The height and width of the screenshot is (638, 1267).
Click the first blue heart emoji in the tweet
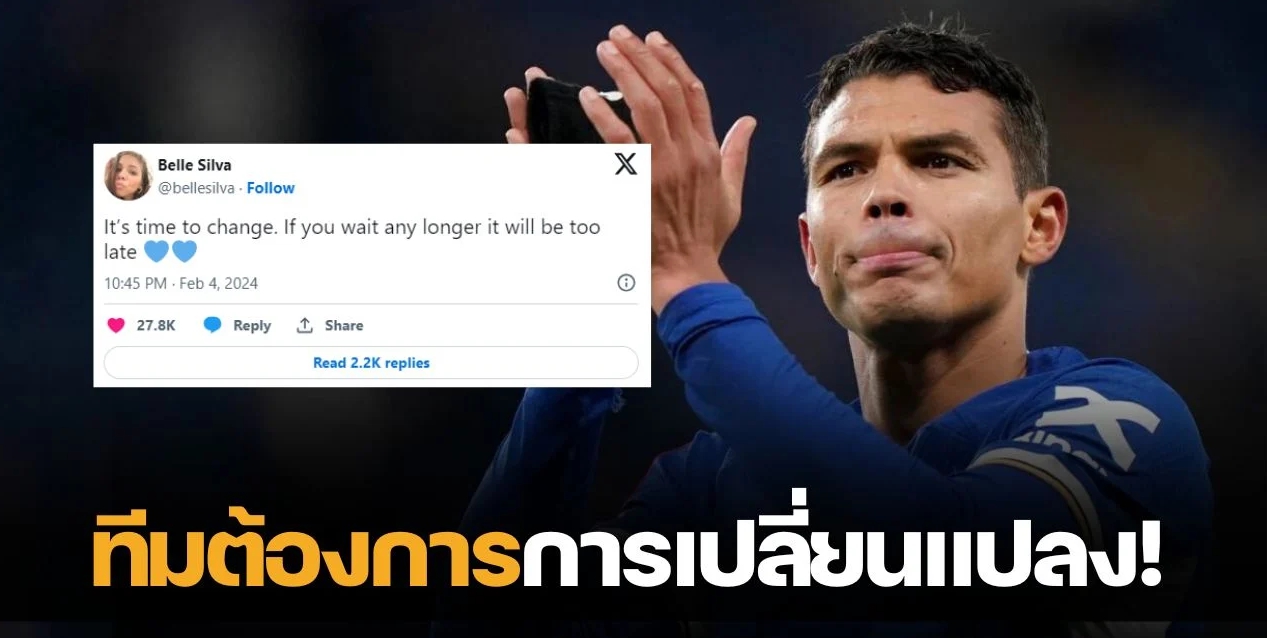156,251
